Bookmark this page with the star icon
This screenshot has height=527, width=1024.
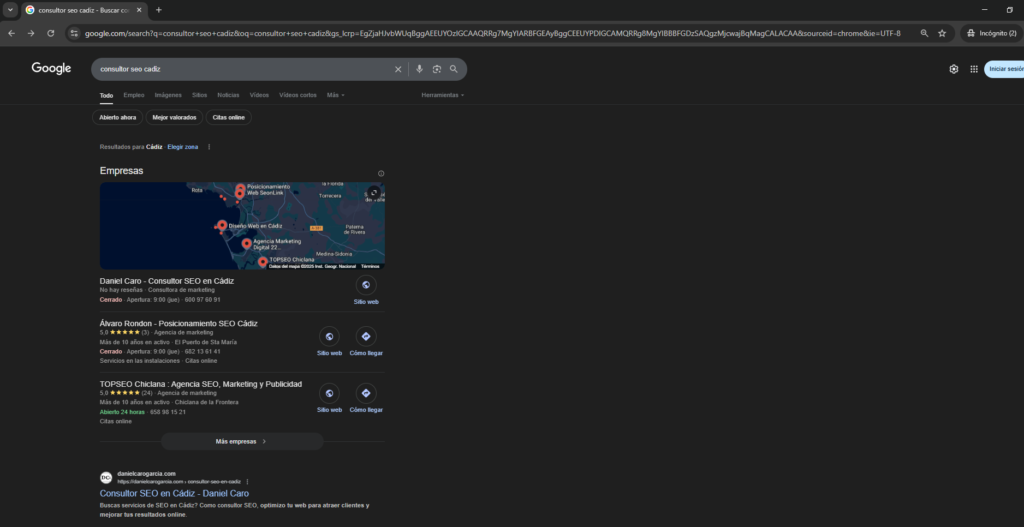click(942, 33)
